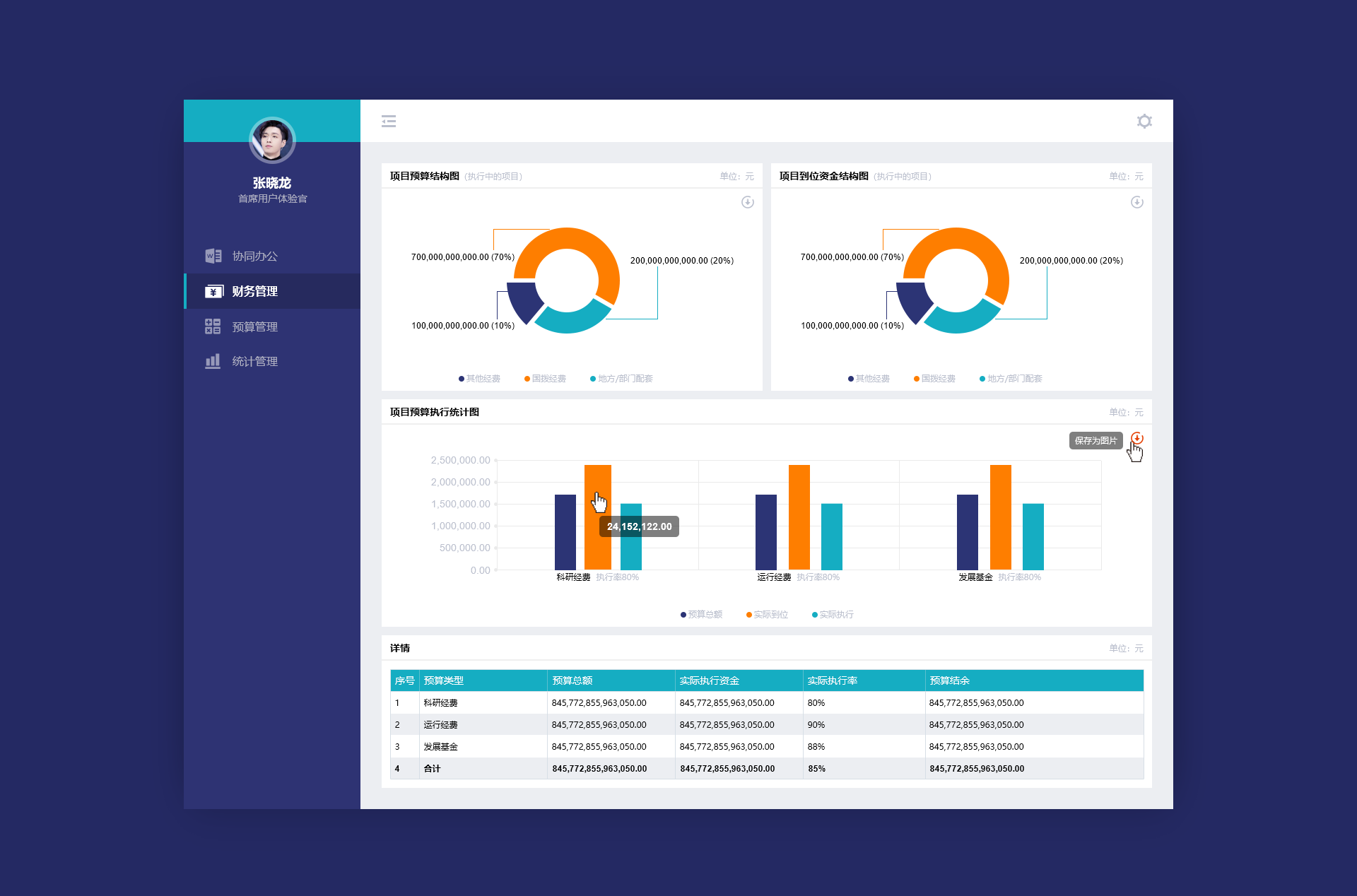1357x896 pixels.
Task: Click the 保存为图片 tooltip button
Action: click(x=1095, y=440)
